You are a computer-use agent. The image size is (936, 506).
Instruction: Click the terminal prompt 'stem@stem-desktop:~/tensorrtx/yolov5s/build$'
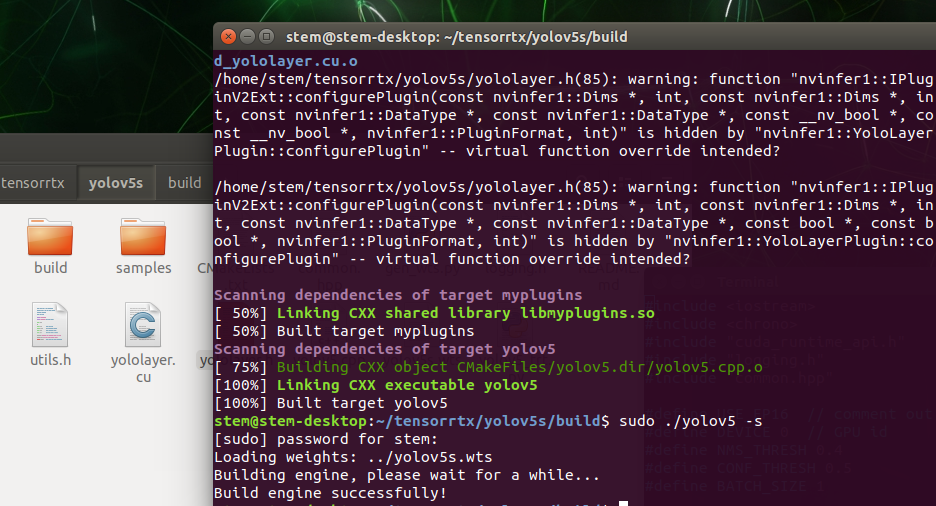pos(412,421)
